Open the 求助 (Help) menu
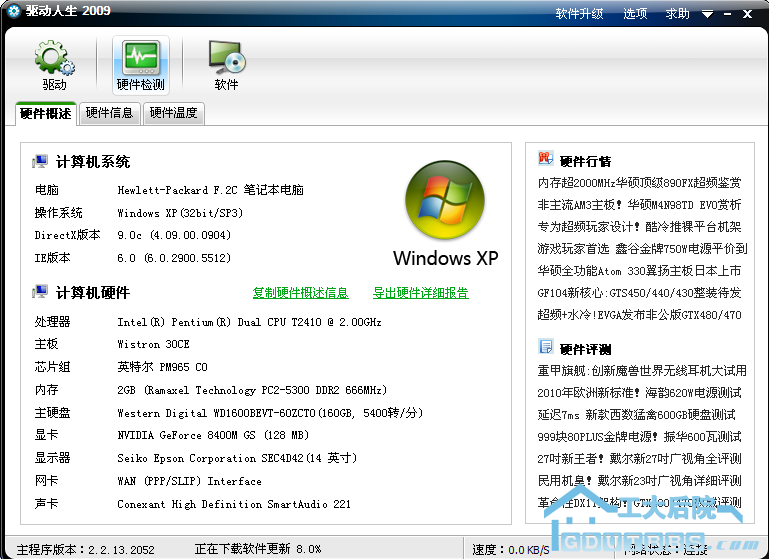 coord(678,14)
